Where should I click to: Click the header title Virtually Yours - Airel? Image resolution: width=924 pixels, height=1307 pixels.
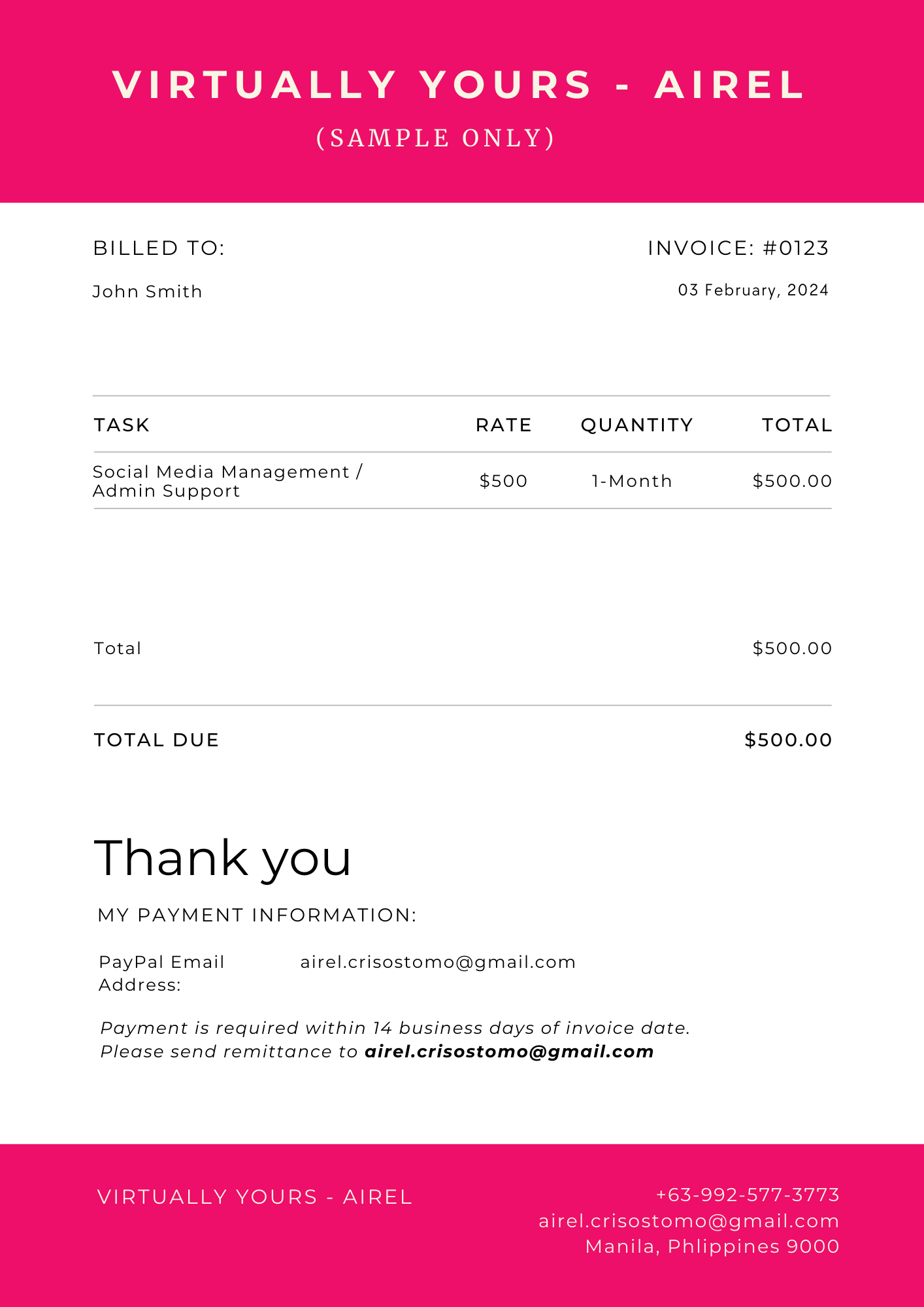(459, 85)
